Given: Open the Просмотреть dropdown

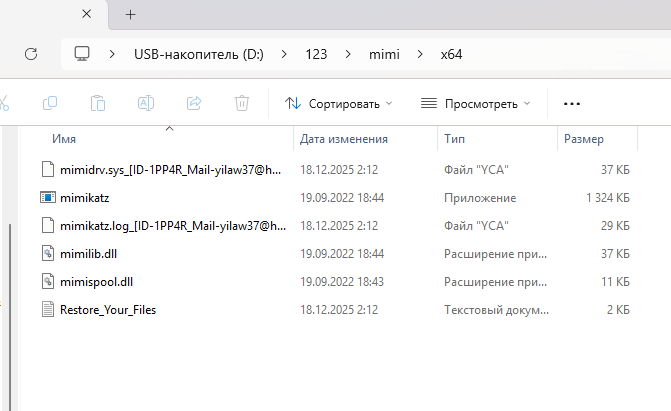Looking at the screenshot, I should click(x=475, y=103).
